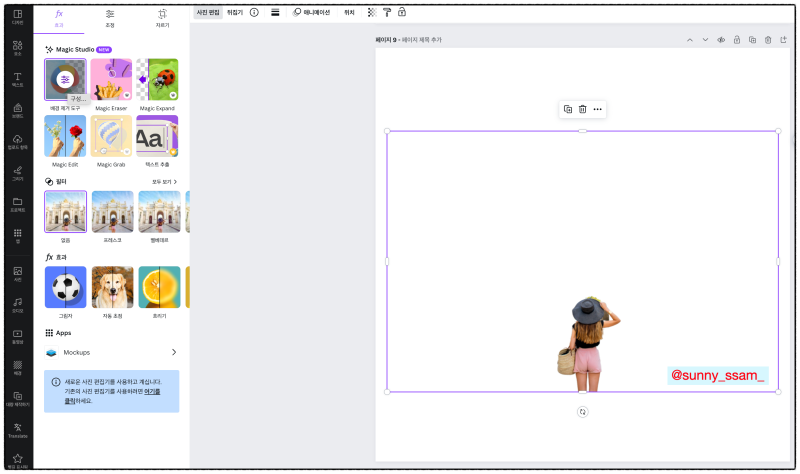Open the Elements (요소) sidebar panel
The height and width of the screenshot is (474, 800).
(17, 47)
